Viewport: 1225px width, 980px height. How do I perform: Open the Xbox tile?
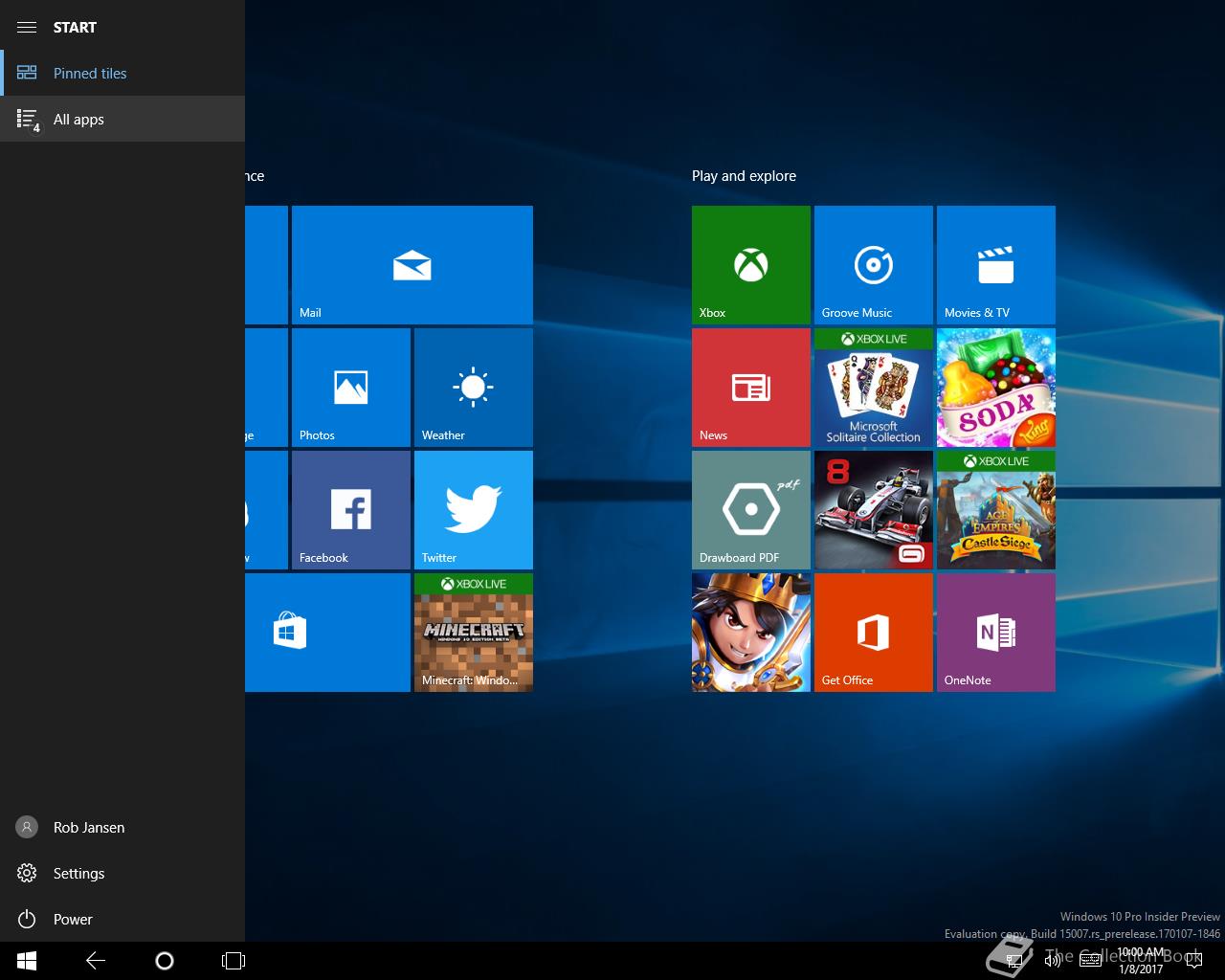750,265
